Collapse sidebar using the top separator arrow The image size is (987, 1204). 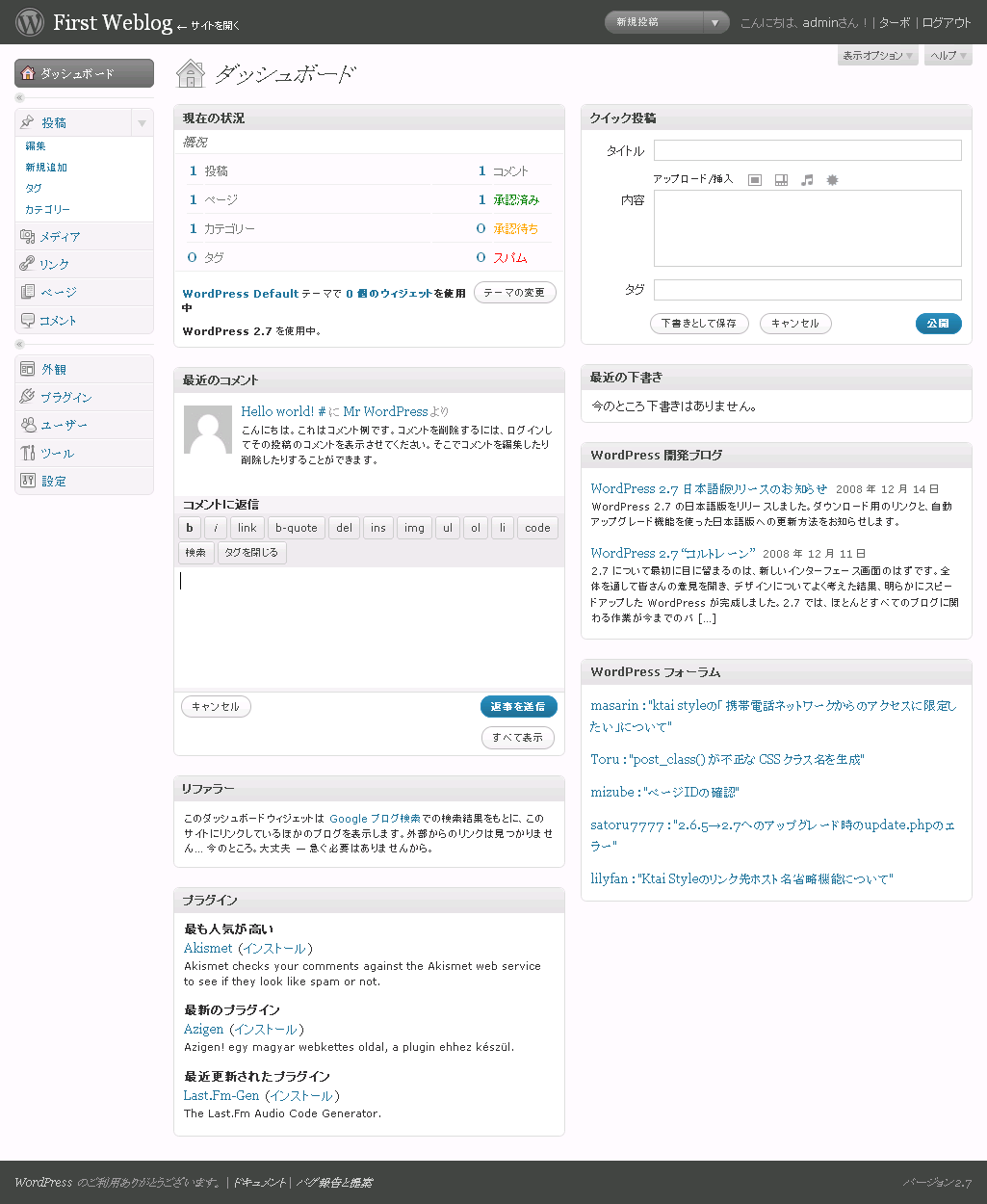19,97
